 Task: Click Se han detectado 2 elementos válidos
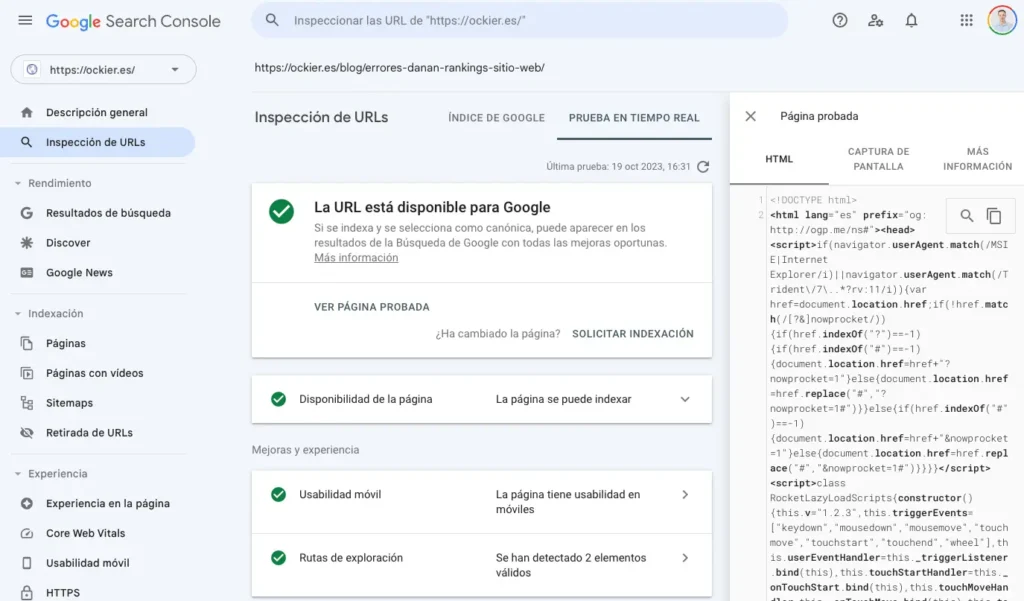tap(571, 565)
